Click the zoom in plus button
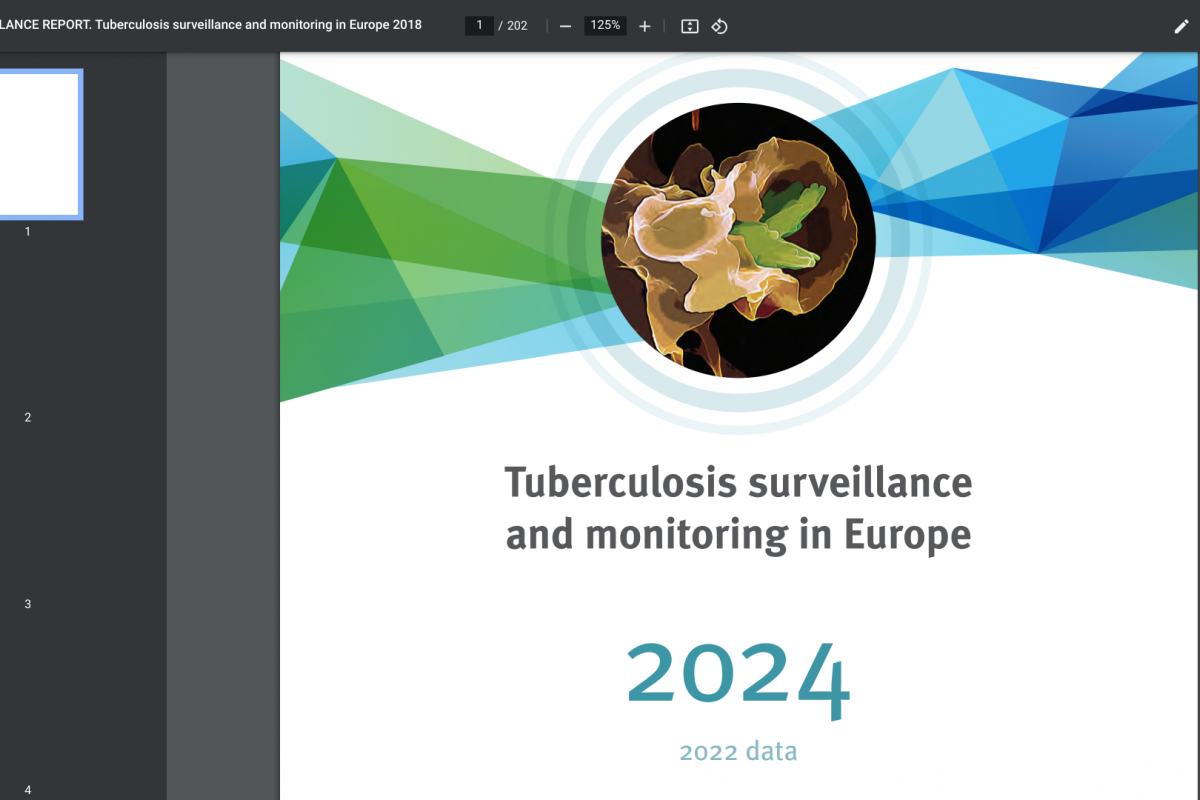Image resolution: width=1200 pixels, height=800 pixels. (644, 26)
